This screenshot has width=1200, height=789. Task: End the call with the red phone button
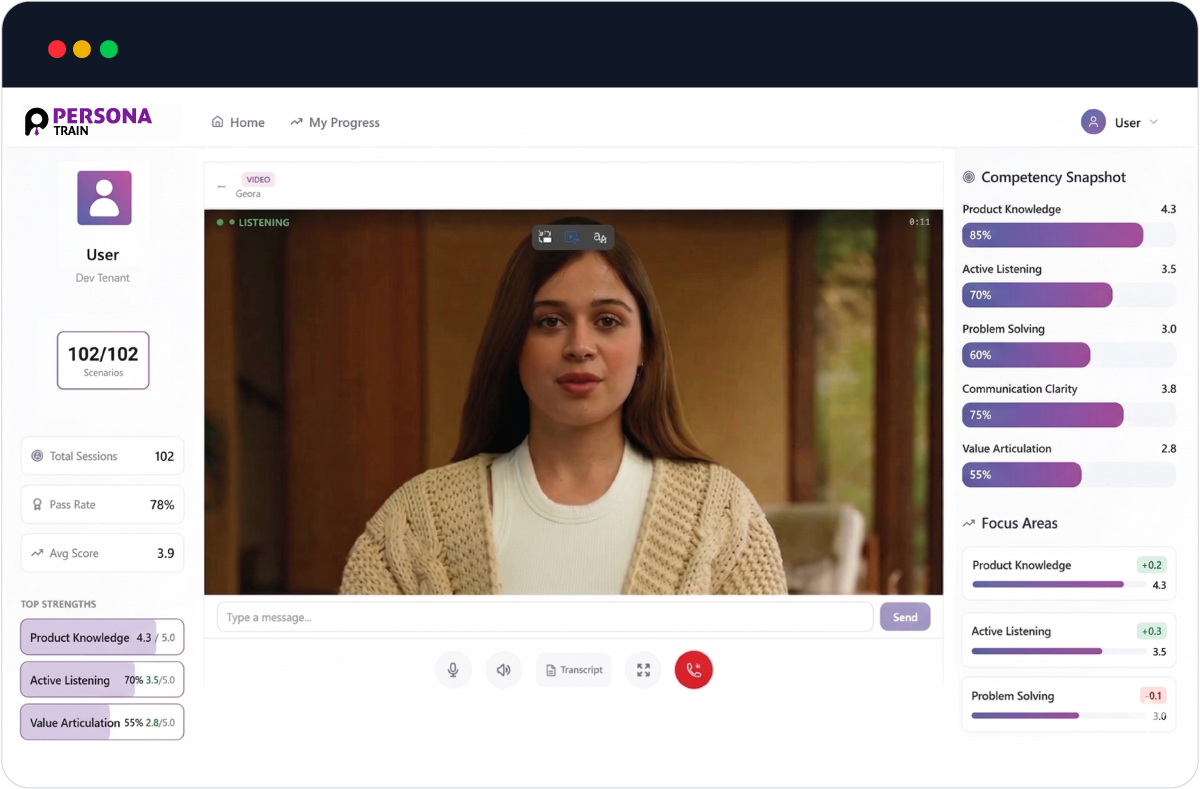(694, 670)
